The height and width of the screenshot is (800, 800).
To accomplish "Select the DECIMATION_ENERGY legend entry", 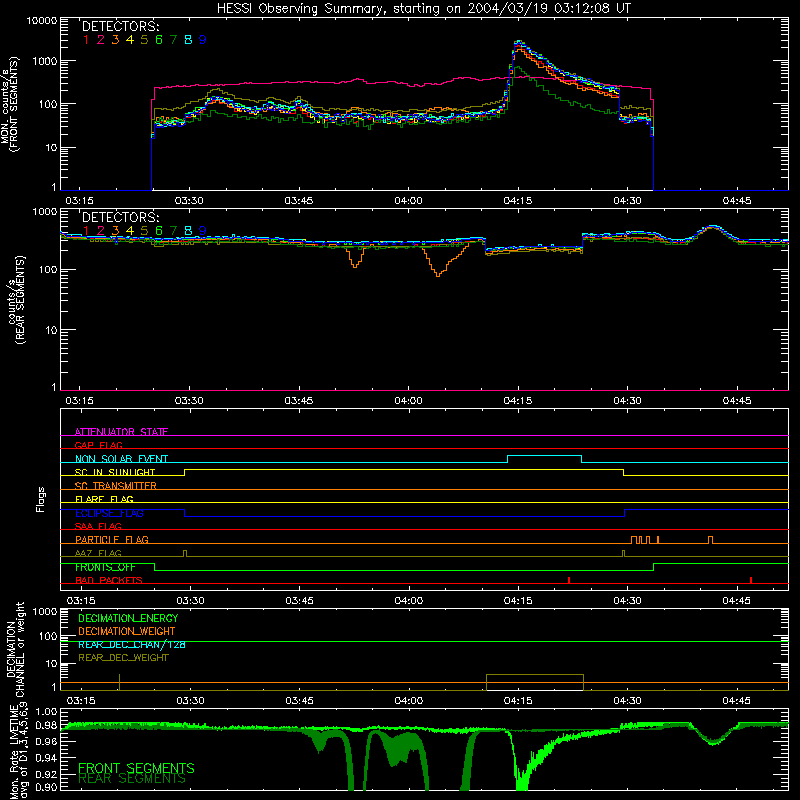I will pyautogui.click(x=128, y=618).
